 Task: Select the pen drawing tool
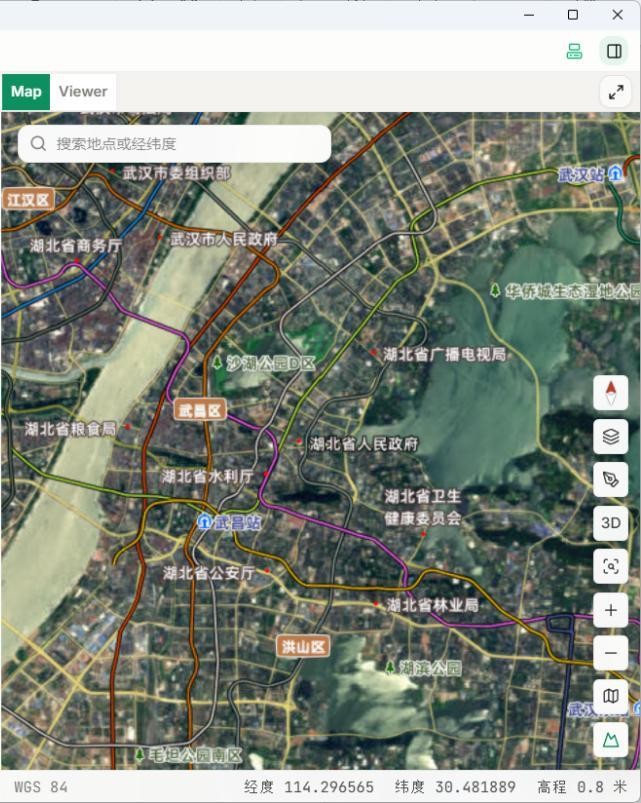[x=610, y=480]
